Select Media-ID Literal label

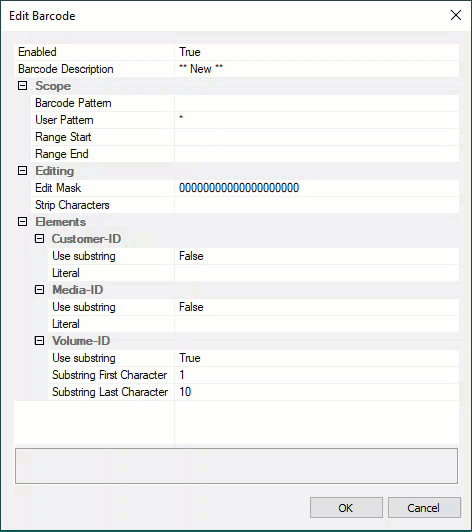click(x=66, y=324)
